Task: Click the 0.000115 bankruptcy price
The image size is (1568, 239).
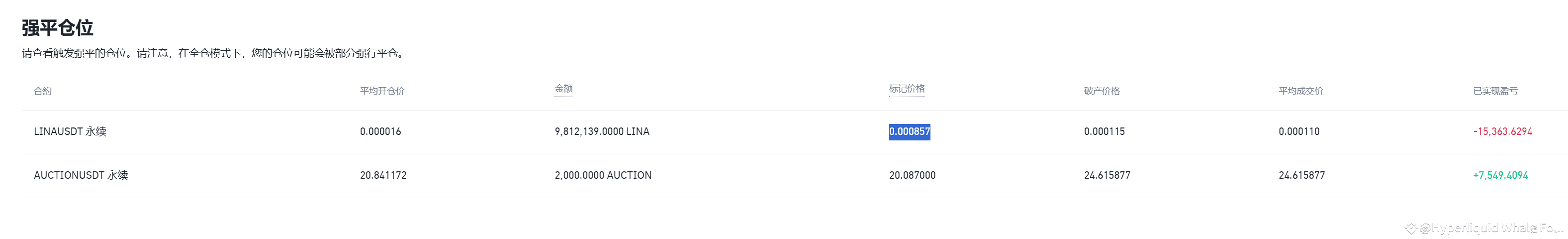Action: coord(1104,131)
